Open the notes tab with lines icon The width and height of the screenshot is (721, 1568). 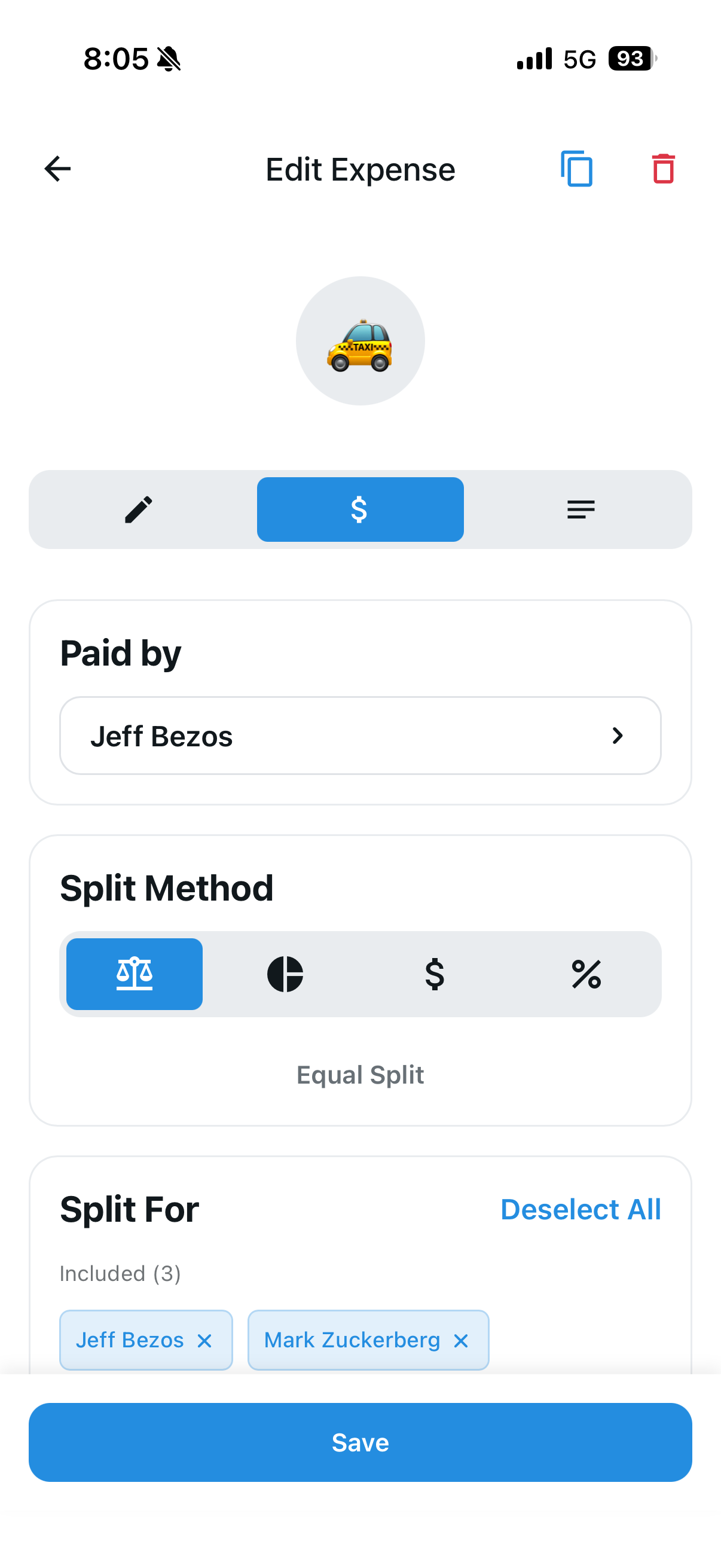(x=580, y=510)
